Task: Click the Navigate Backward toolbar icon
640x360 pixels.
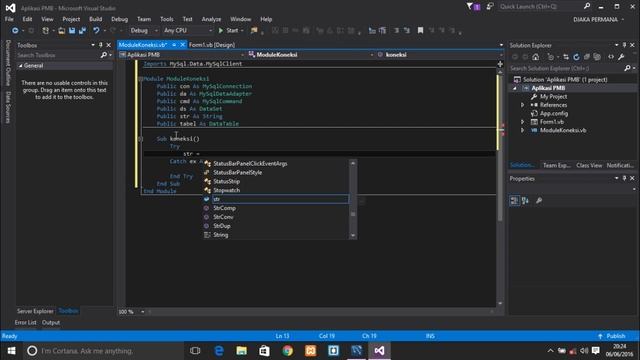Action: (x=15, y=31)
